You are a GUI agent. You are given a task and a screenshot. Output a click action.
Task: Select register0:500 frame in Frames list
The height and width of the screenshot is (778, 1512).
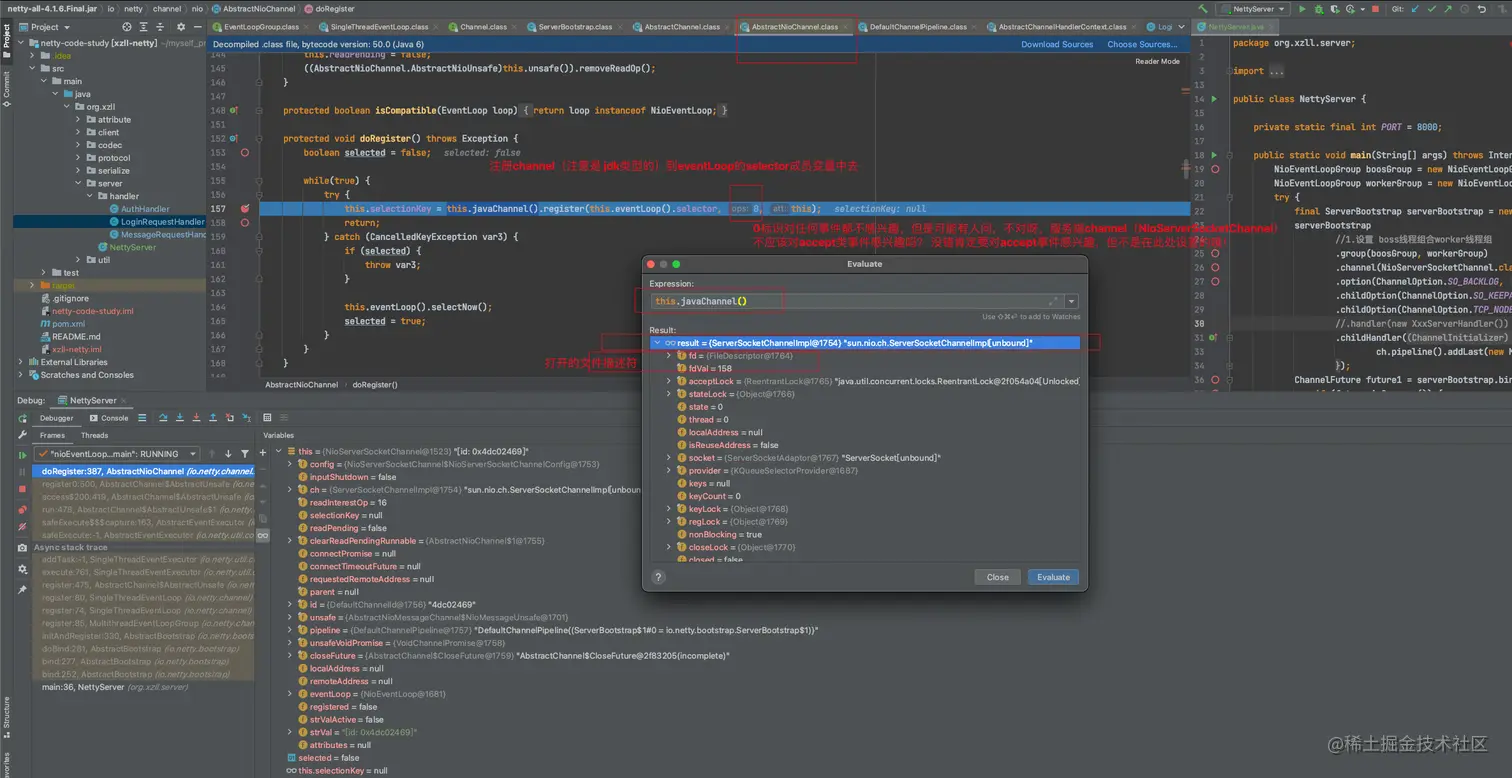coord(144,483)
